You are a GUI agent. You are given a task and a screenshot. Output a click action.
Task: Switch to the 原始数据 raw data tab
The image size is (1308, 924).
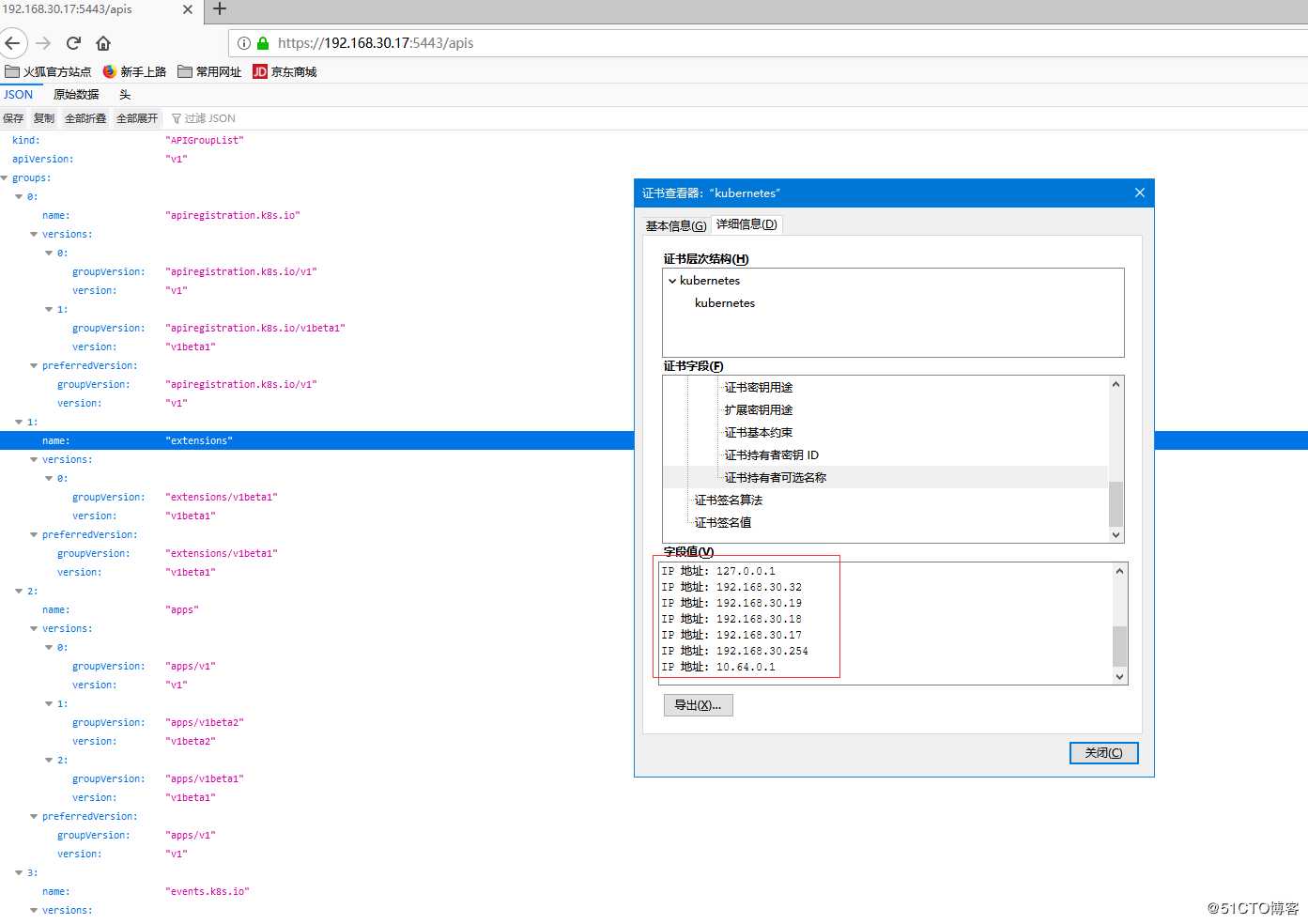76,95
